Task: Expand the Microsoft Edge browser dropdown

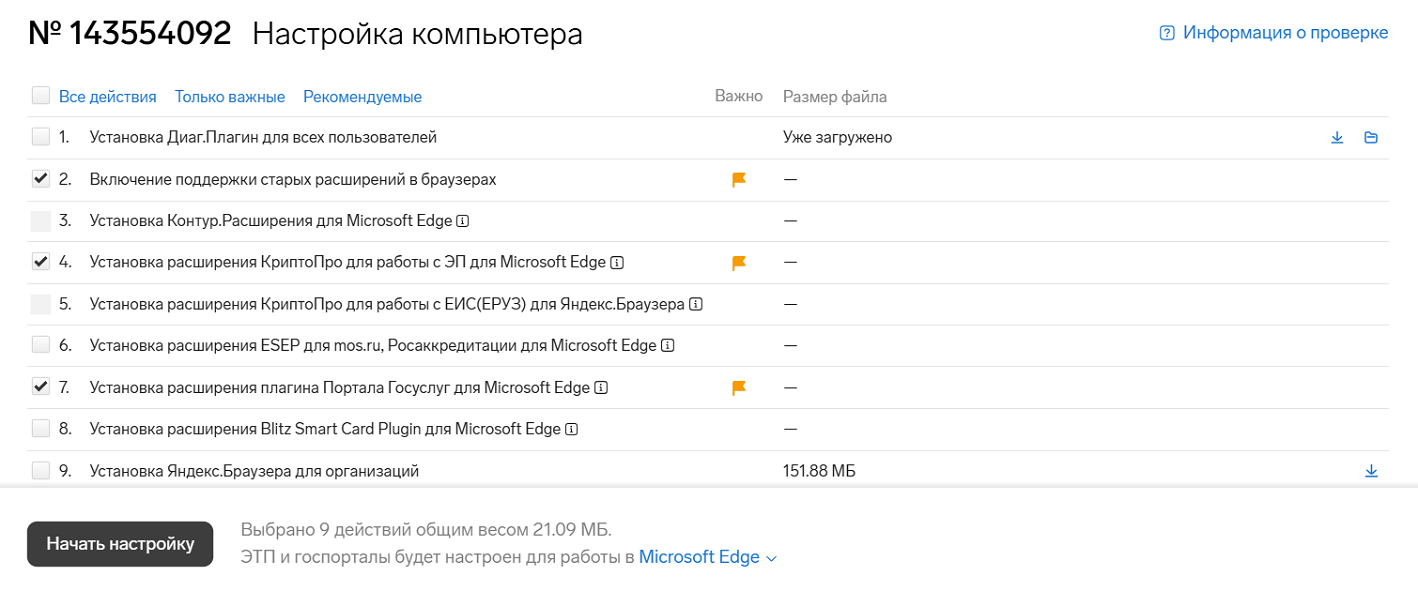Action: coord(707,558)
